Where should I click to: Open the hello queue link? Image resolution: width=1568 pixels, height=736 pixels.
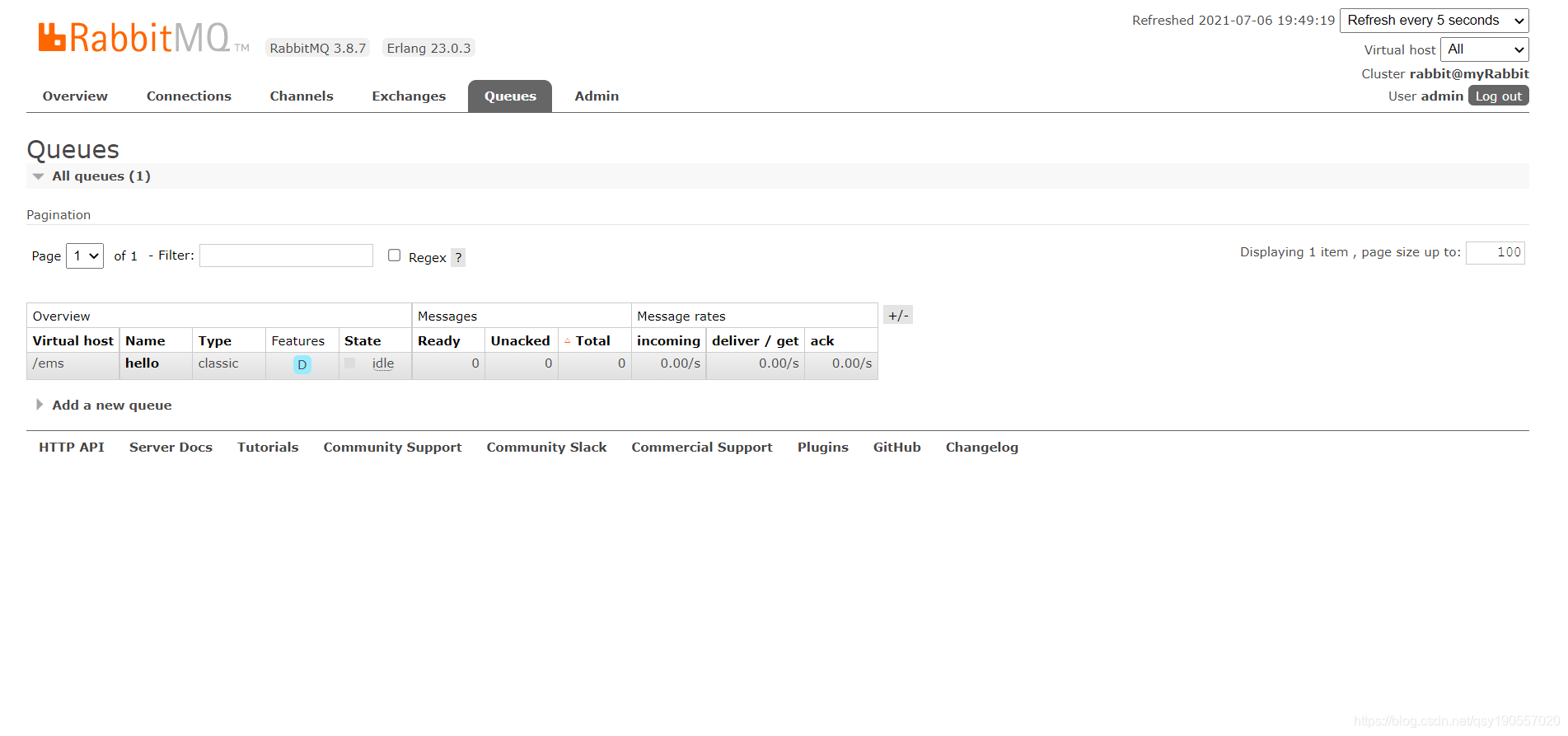pos(142,363)
